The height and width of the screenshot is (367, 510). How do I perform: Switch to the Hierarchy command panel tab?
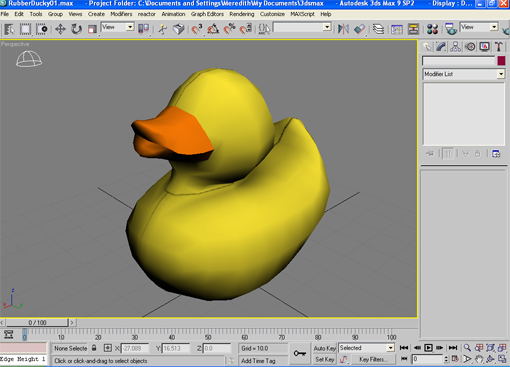[x=455, y=47]
